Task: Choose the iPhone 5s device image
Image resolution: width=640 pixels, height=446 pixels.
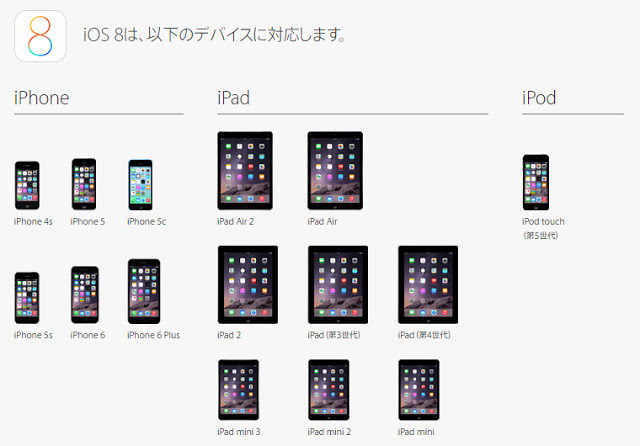Action: pyautogui.click(x=27, y=298)
